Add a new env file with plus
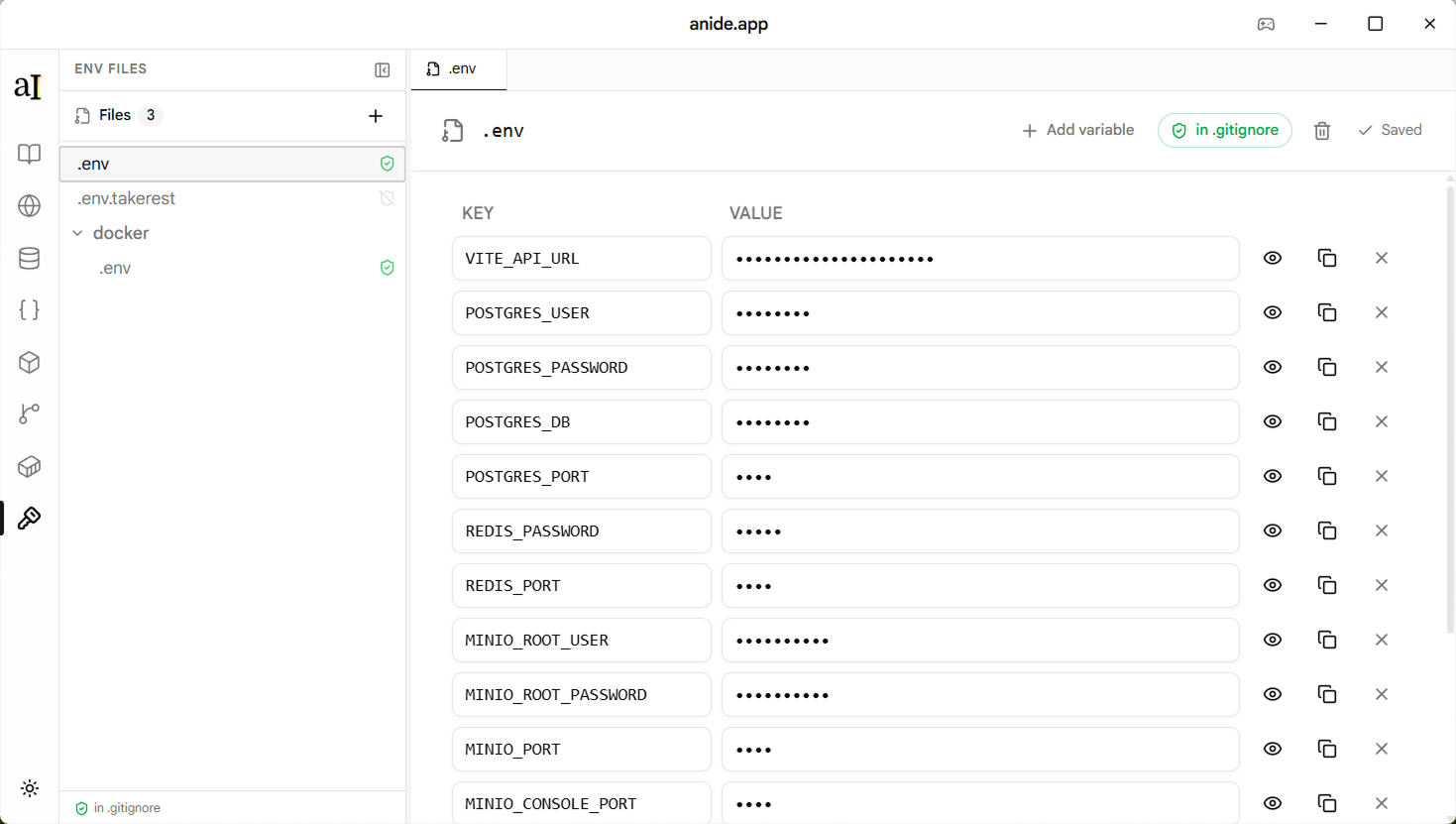 pos(376,116)
